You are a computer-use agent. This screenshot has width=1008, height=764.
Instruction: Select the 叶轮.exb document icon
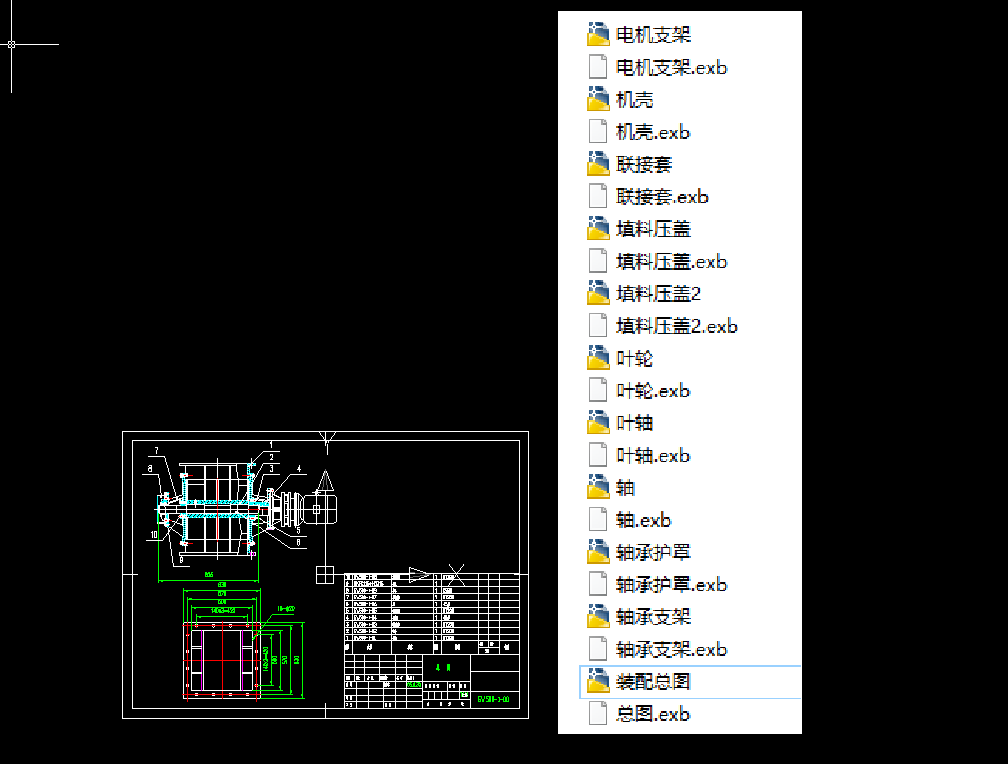tap(650, 390)
